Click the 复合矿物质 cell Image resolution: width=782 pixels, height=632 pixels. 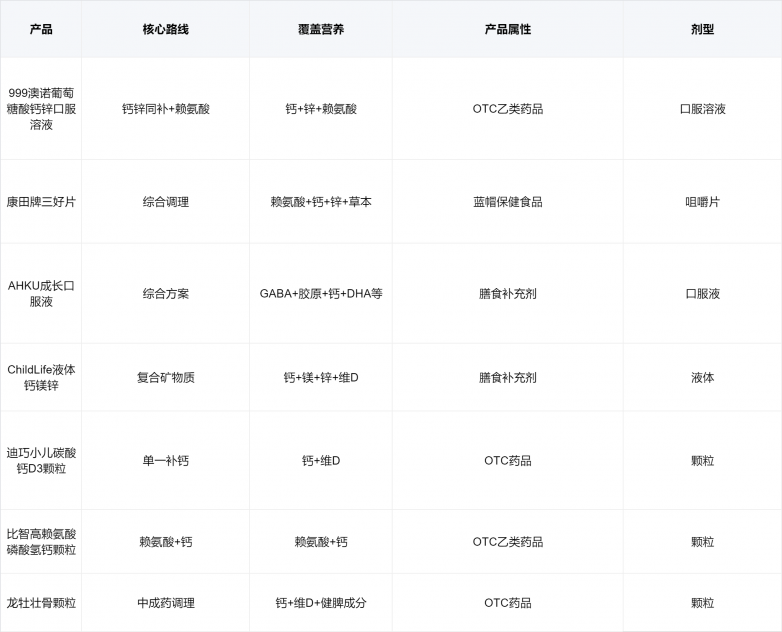166,377
